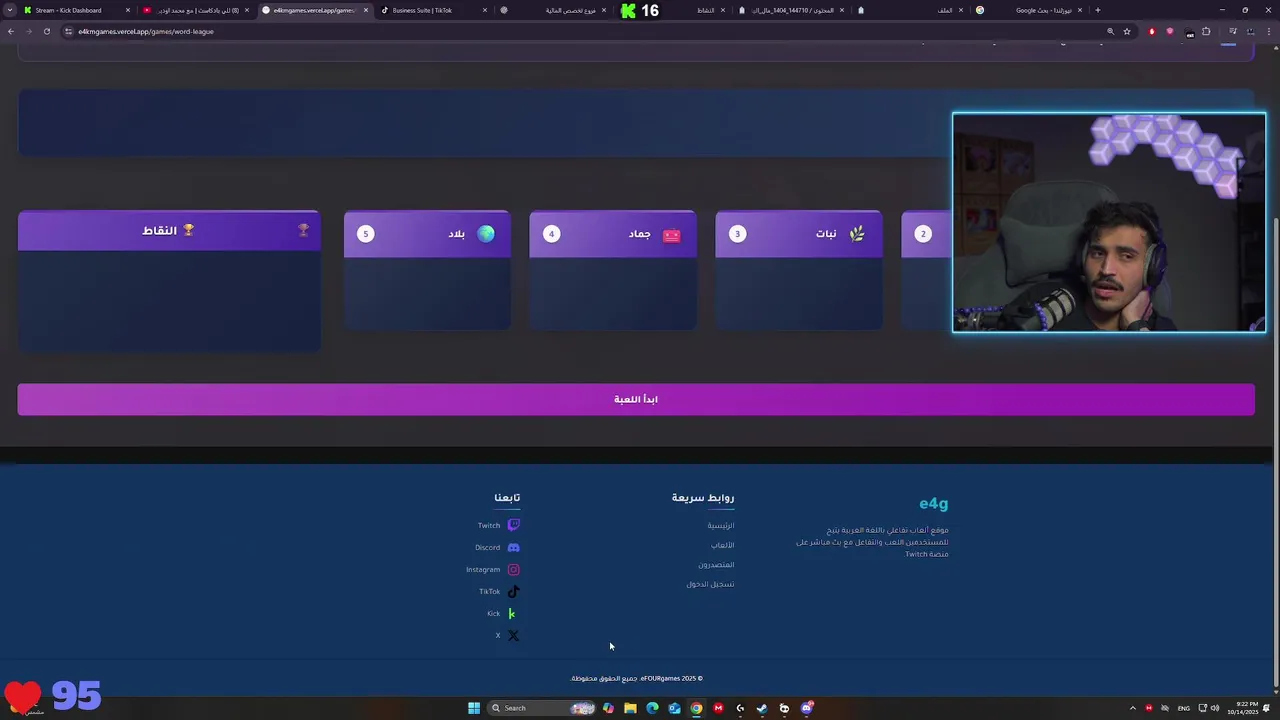Select the جماد category card

point(613,270)
